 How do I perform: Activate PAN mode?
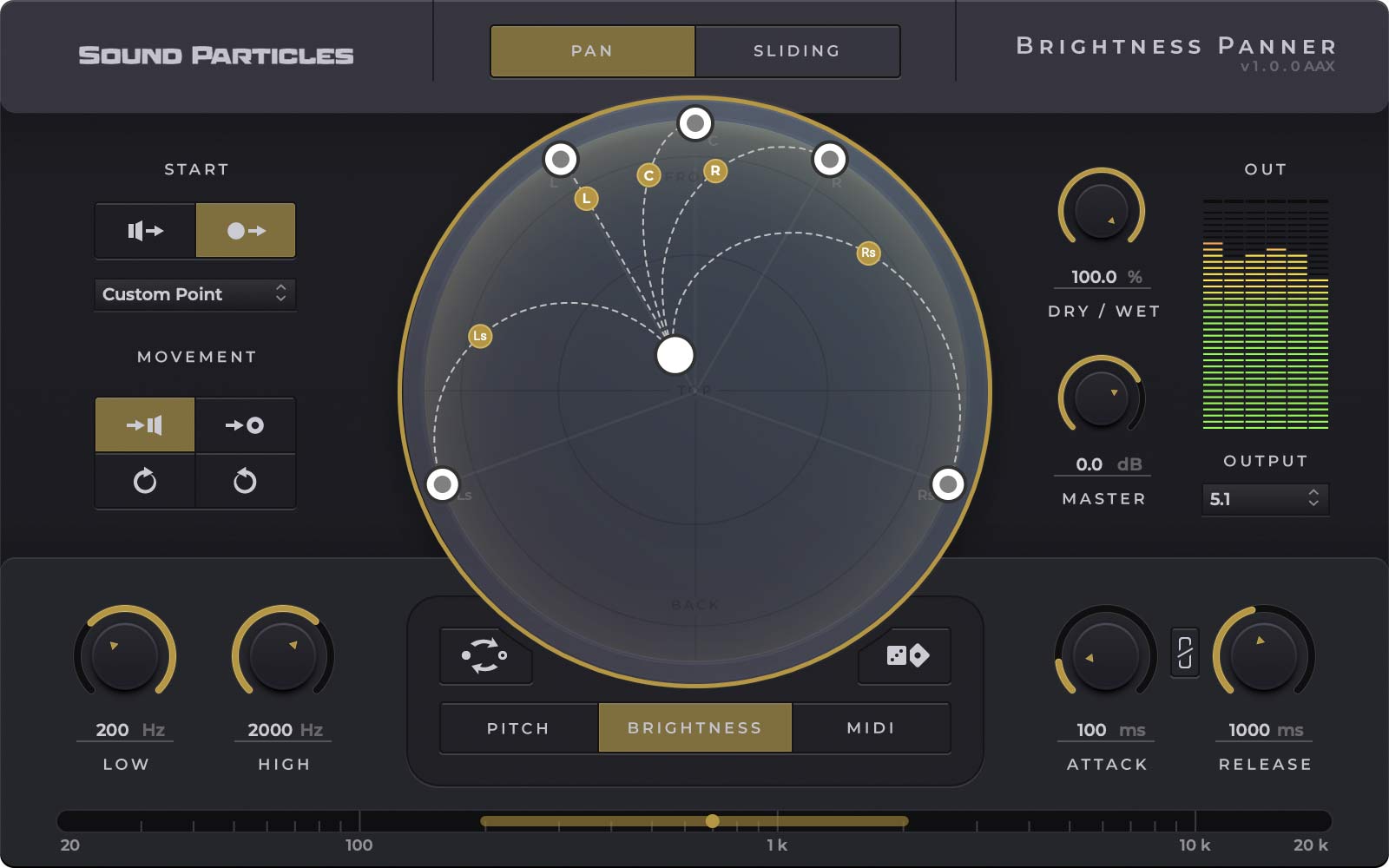click(x=593, y=51)
